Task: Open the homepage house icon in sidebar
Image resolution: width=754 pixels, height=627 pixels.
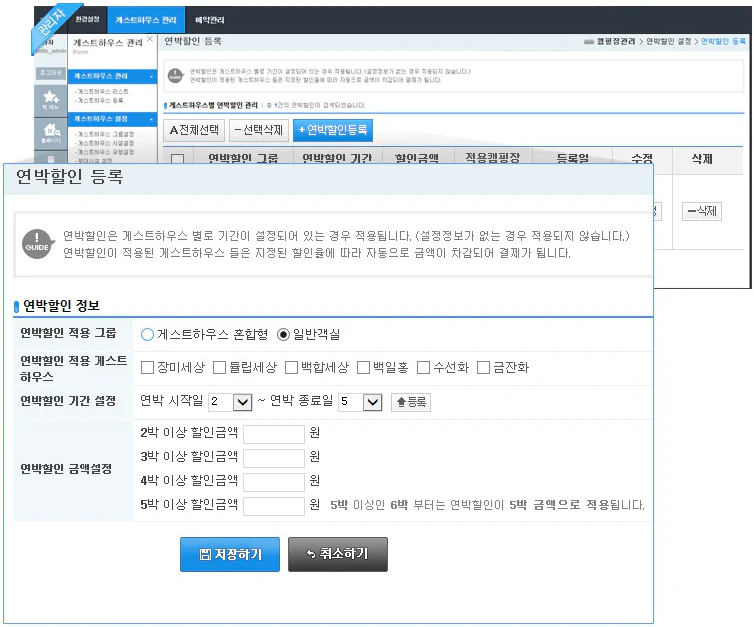Action: click(50, 132)
